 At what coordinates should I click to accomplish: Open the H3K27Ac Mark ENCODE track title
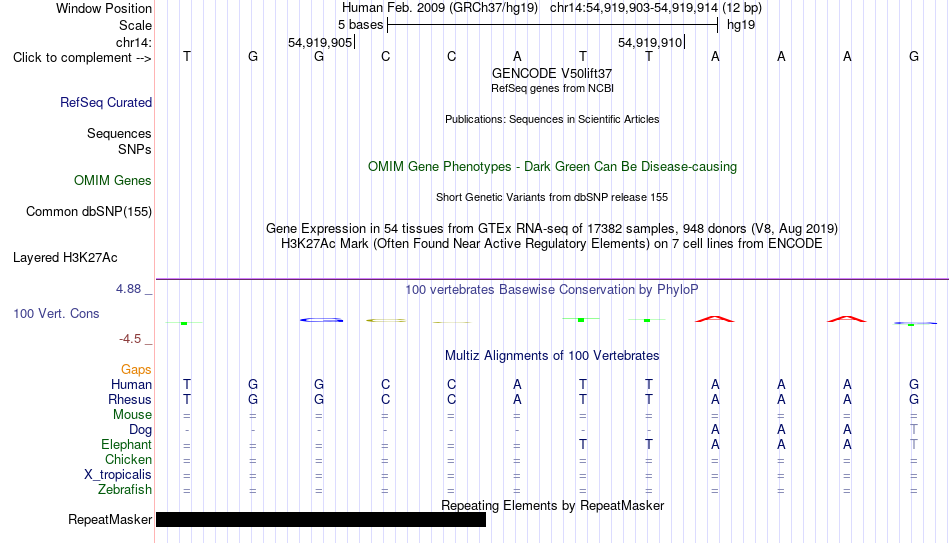tap(552, 244)
